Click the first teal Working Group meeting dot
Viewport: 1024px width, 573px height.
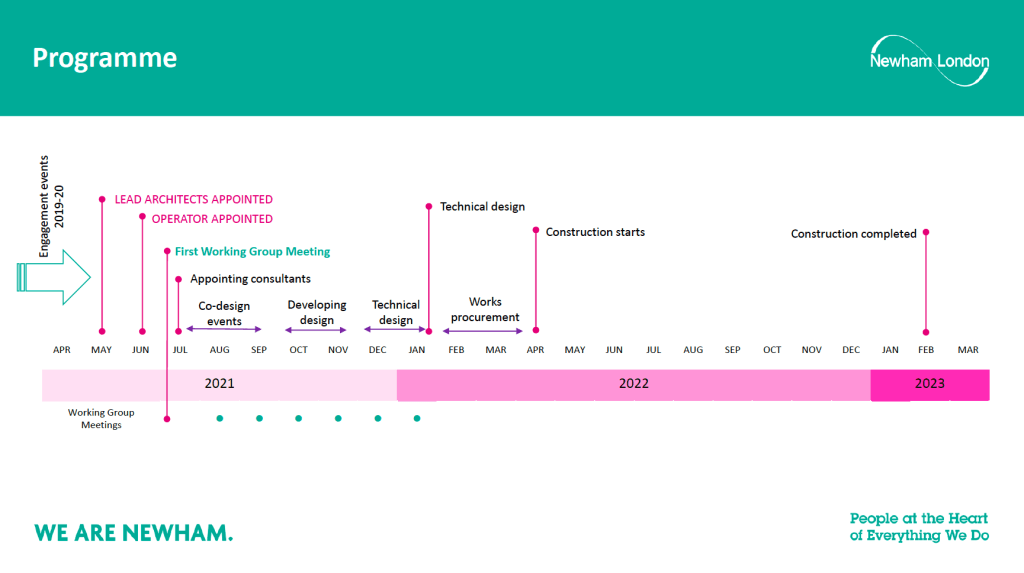219,418
